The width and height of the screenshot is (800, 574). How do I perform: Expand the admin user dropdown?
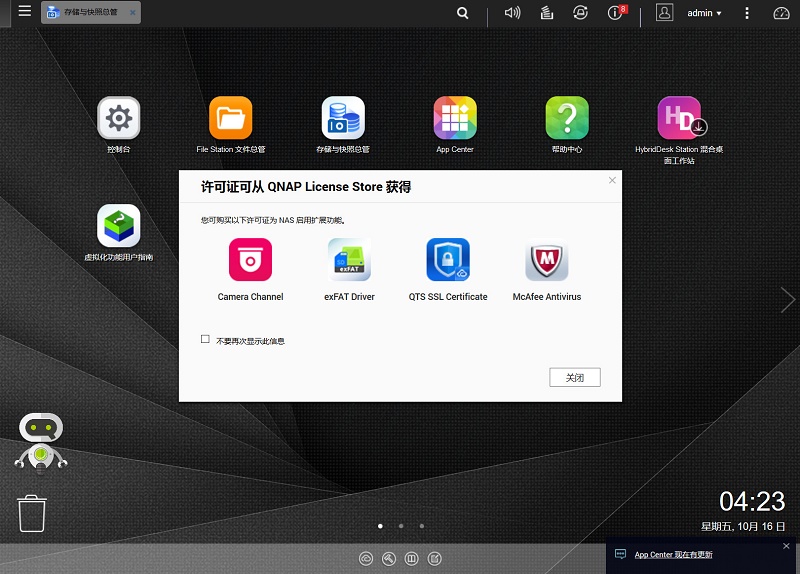(704, 13)
